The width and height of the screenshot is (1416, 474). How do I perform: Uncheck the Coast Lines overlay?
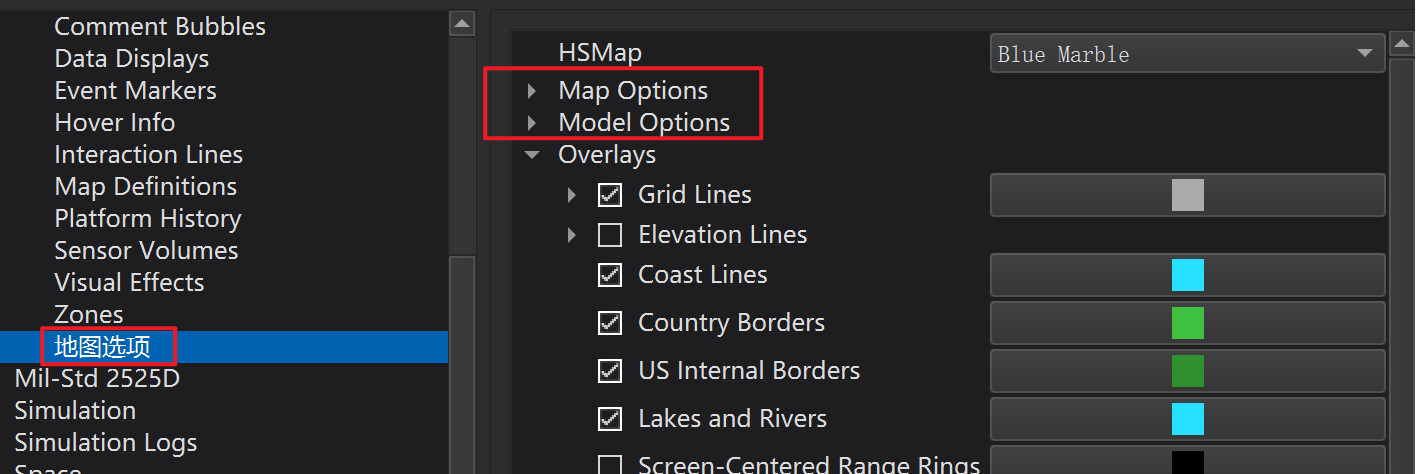coord(610,275)
